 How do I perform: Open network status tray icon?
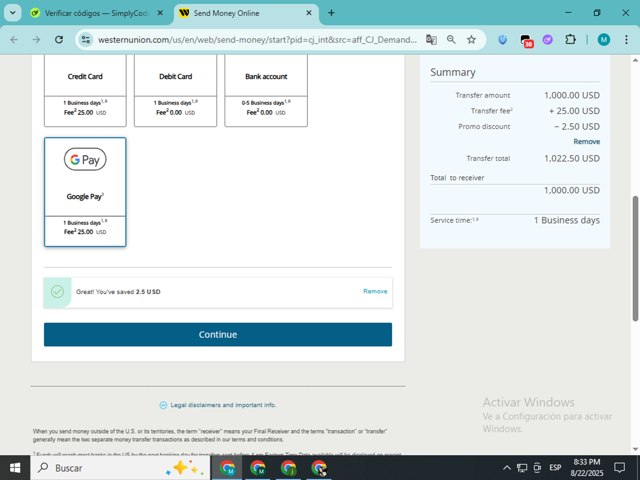click(x=522, y=468)
